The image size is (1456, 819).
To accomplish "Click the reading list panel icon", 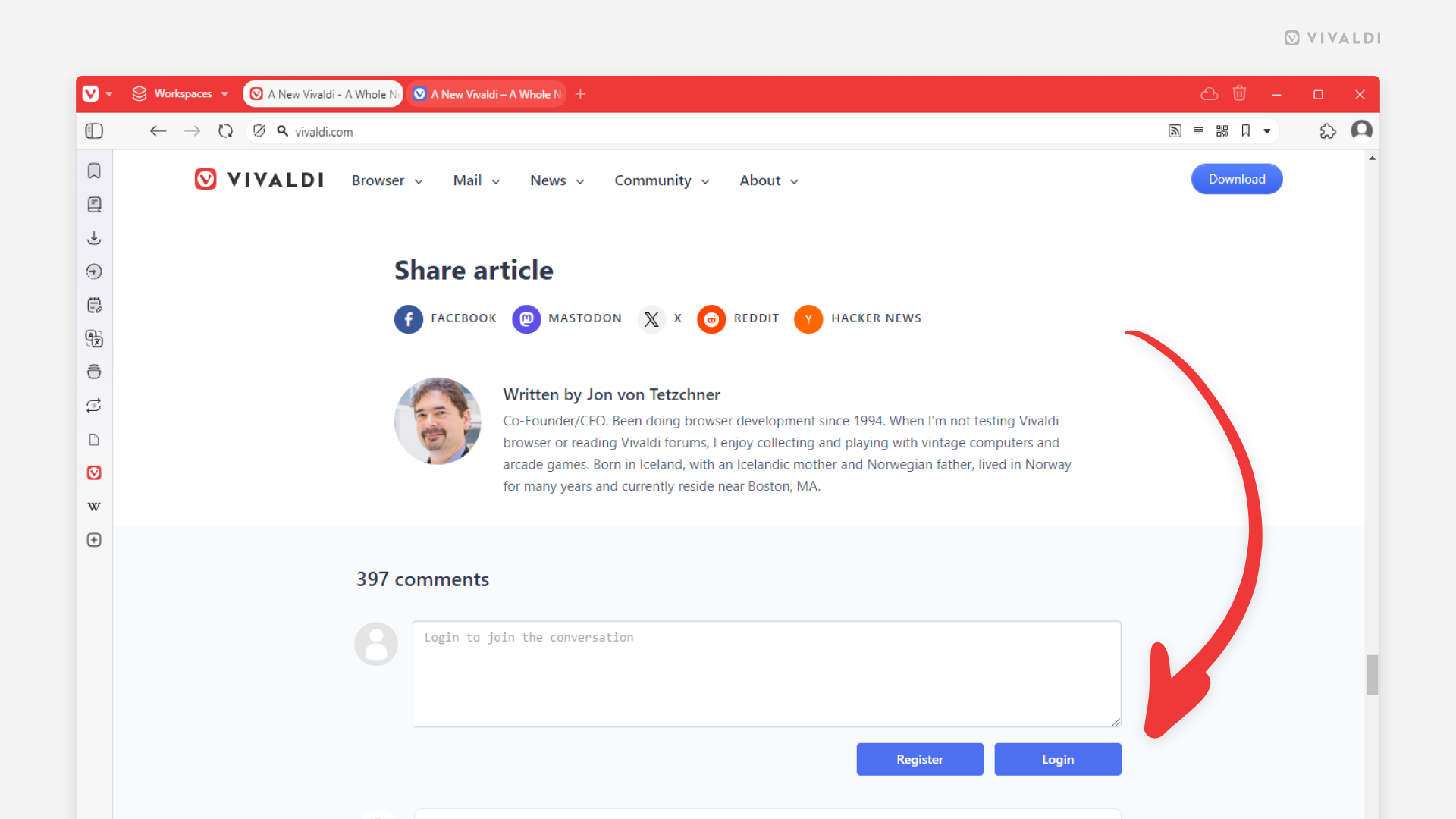I will pyautogui.click(x=95, y=204).
